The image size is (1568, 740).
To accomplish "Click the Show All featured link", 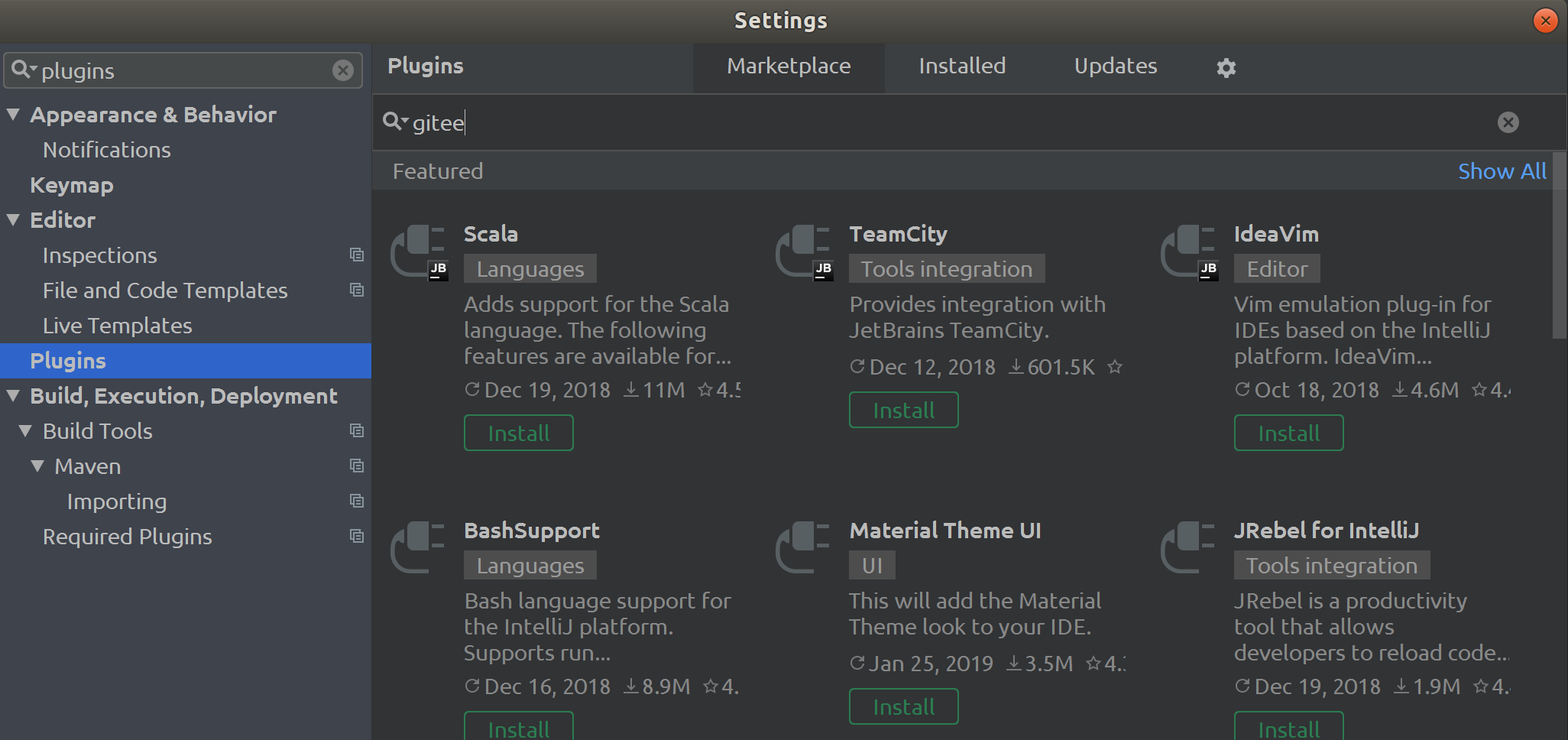I will (x=1502, y=171).
